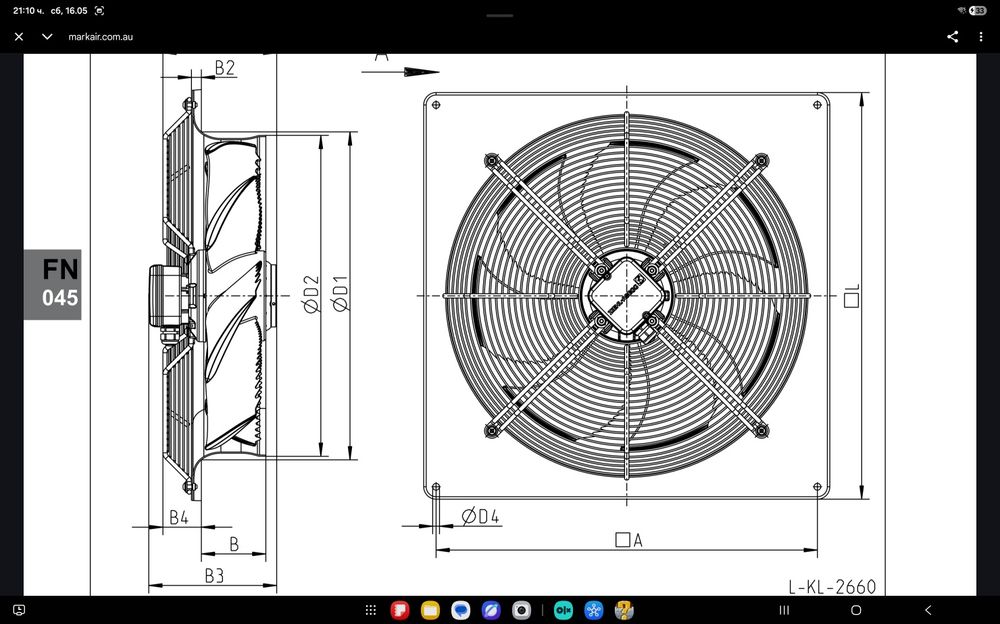Tap the Recents navigation button
The width and height of the screenshot is (1000, 624).
(784, 610)
